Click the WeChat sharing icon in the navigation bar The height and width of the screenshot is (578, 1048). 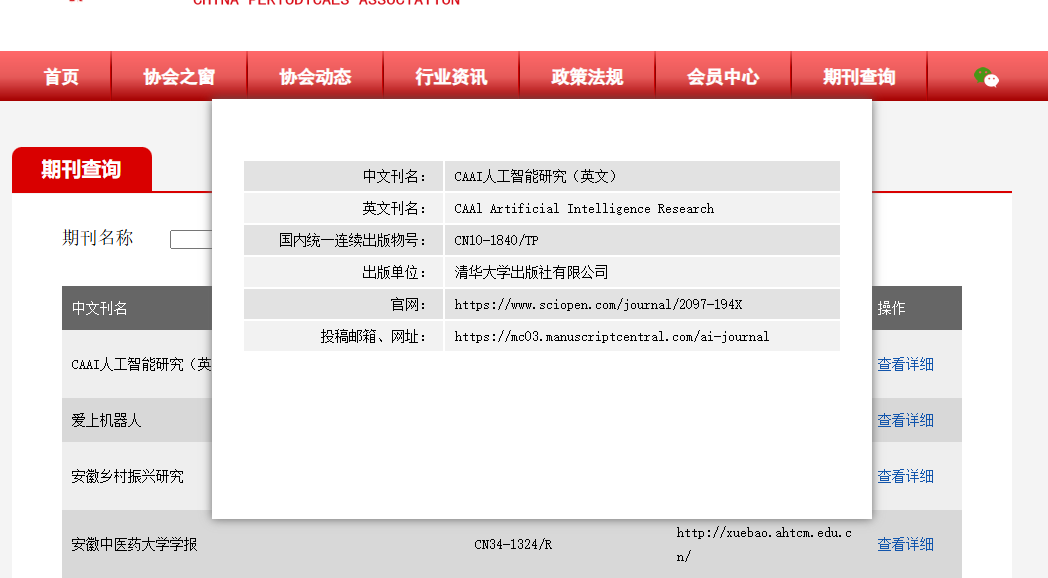point(988,76)
